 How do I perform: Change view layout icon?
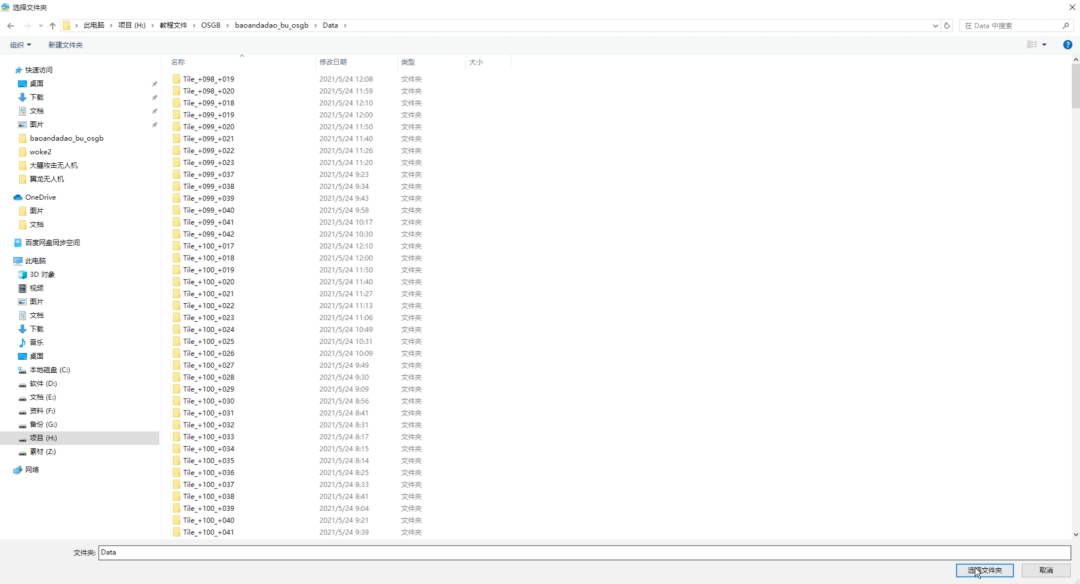click(1032, 45)
